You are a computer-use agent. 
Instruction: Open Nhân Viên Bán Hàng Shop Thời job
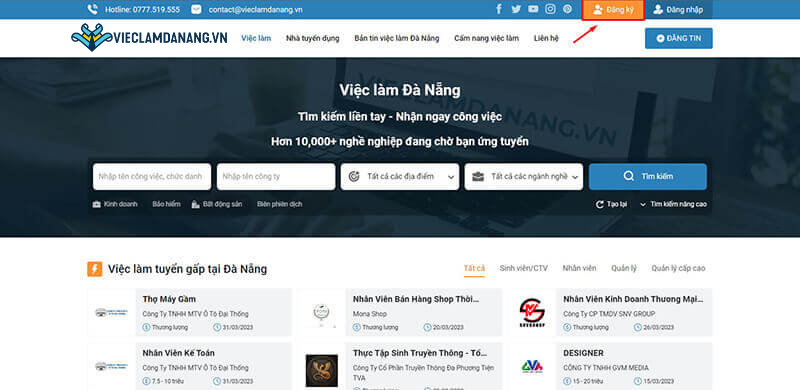pos(416,299)
